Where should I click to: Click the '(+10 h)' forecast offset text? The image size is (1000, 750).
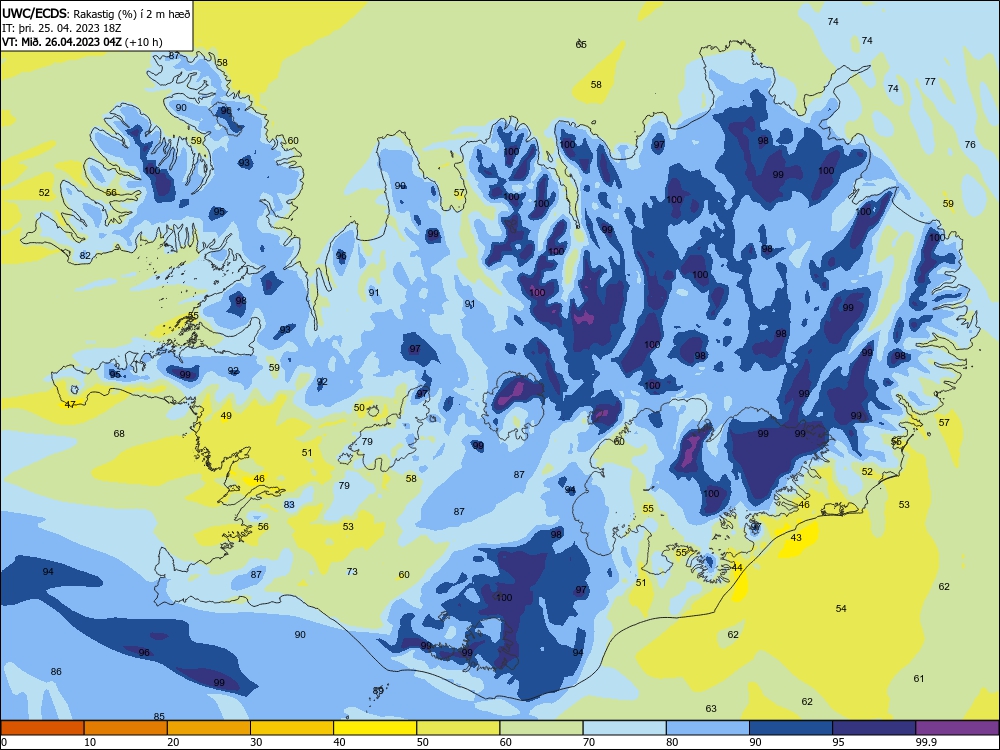tap(143, 42)
